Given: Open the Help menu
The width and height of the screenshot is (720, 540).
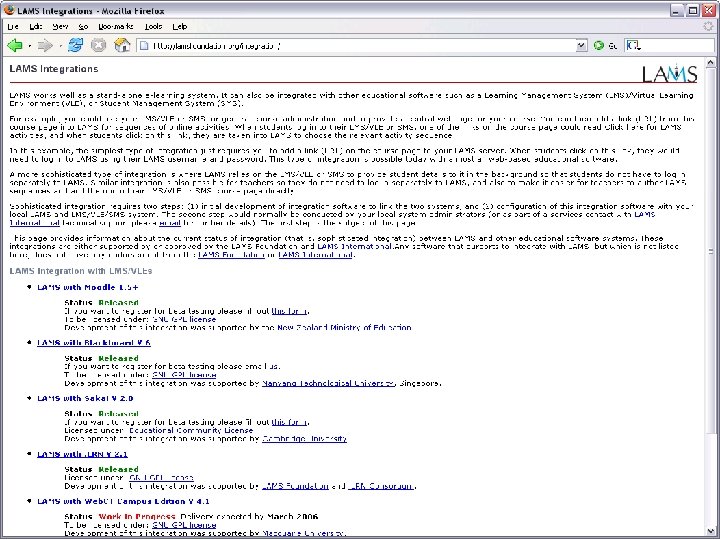Looking at the screenshot, I should [180, 27].
